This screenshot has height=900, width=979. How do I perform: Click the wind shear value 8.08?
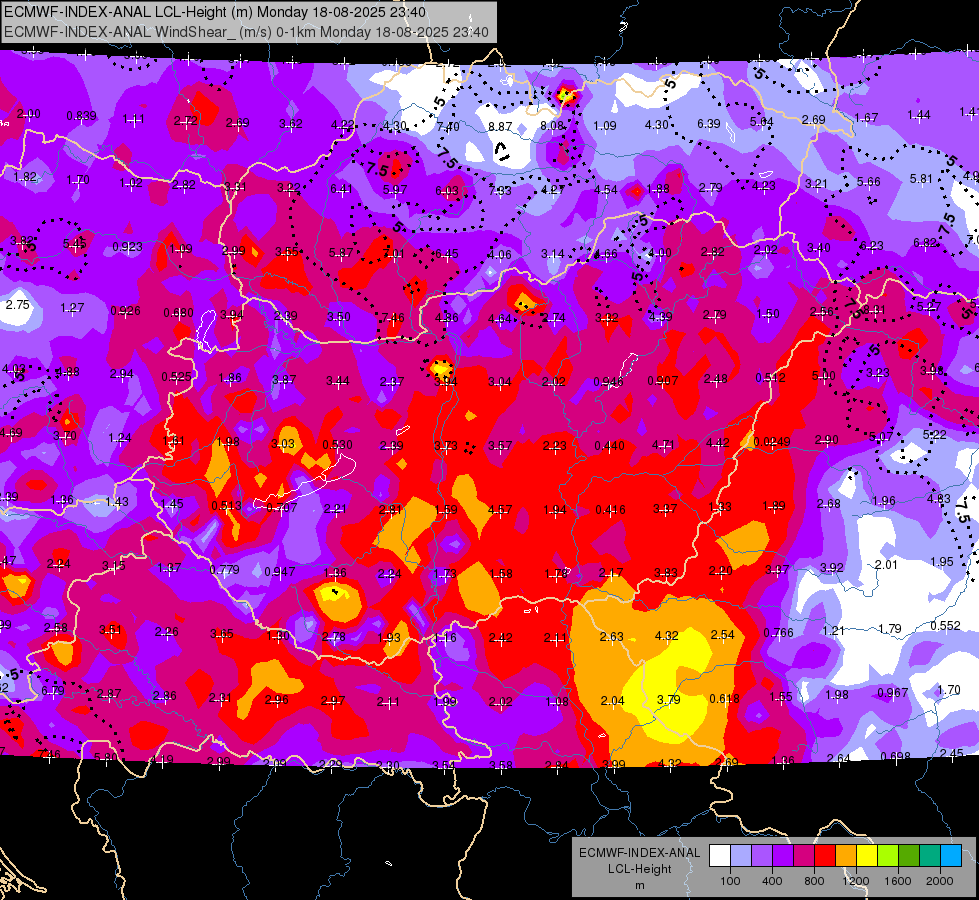(x=553, y=126)
